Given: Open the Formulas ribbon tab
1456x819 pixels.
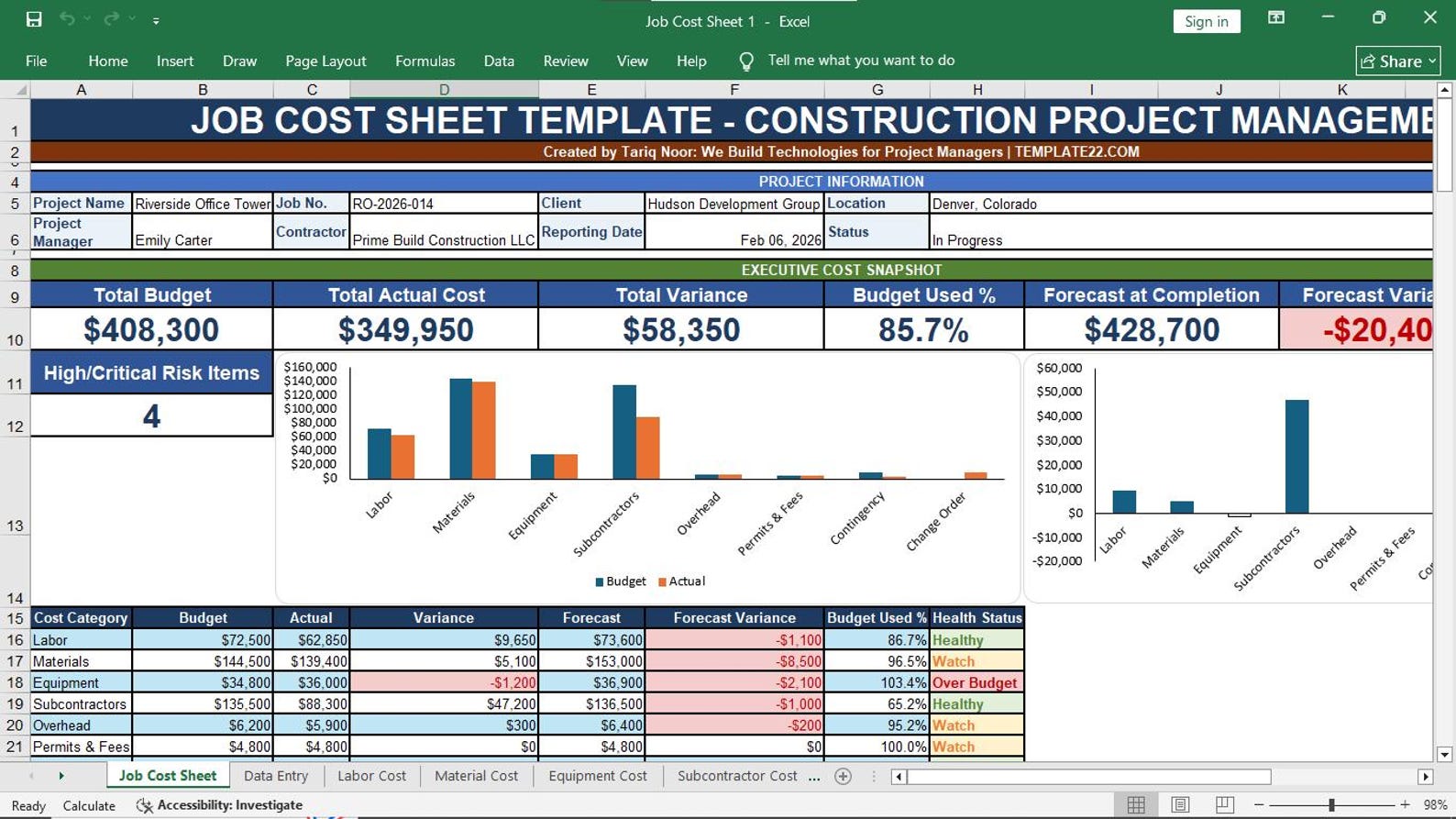Looking at the screenshot, I should point(425,61).
